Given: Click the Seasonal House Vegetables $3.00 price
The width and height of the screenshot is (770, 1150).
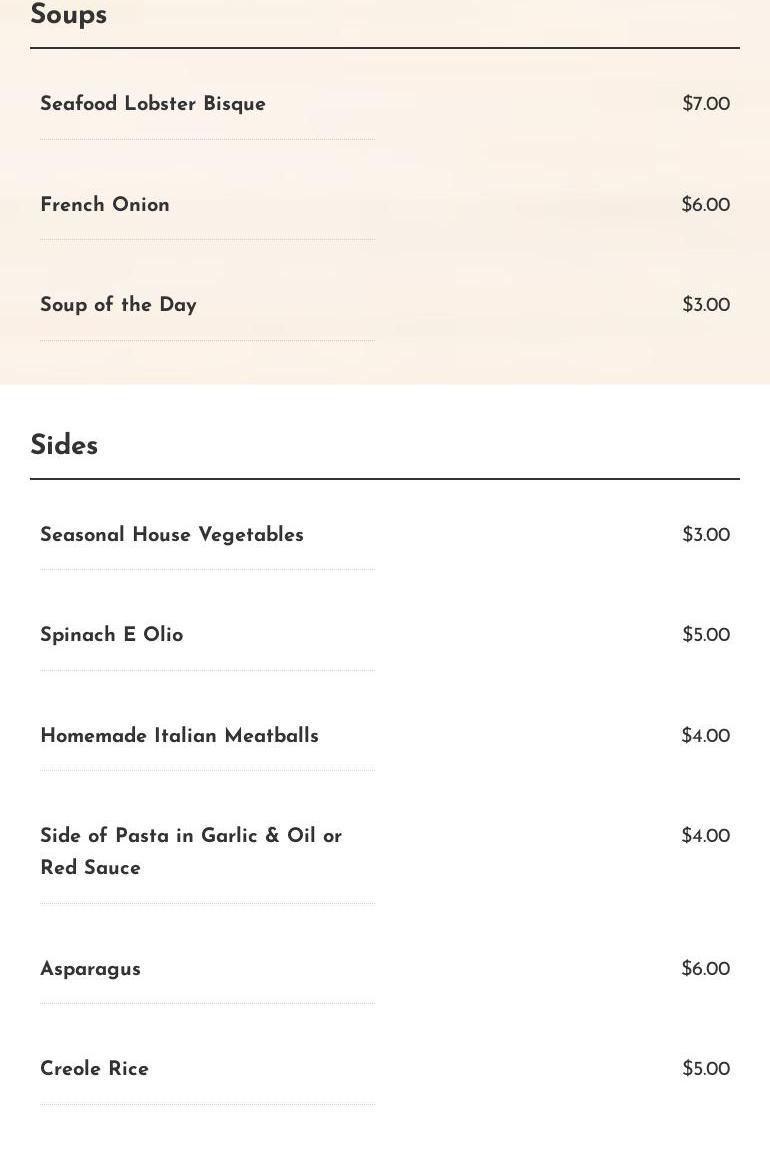Looking at the screenshot, I should click(x=705, y=535).
